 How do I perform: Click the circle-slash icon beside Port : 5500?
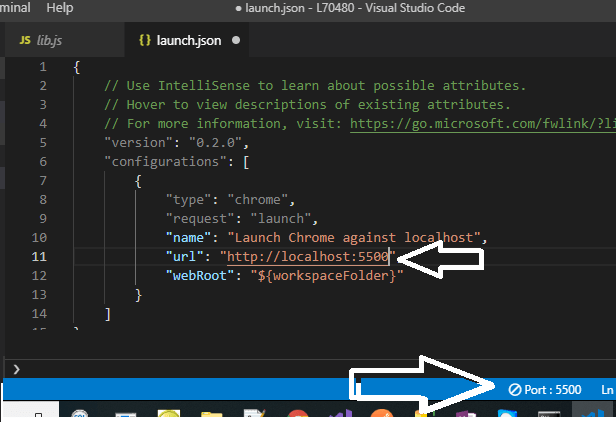click(515, 388)
